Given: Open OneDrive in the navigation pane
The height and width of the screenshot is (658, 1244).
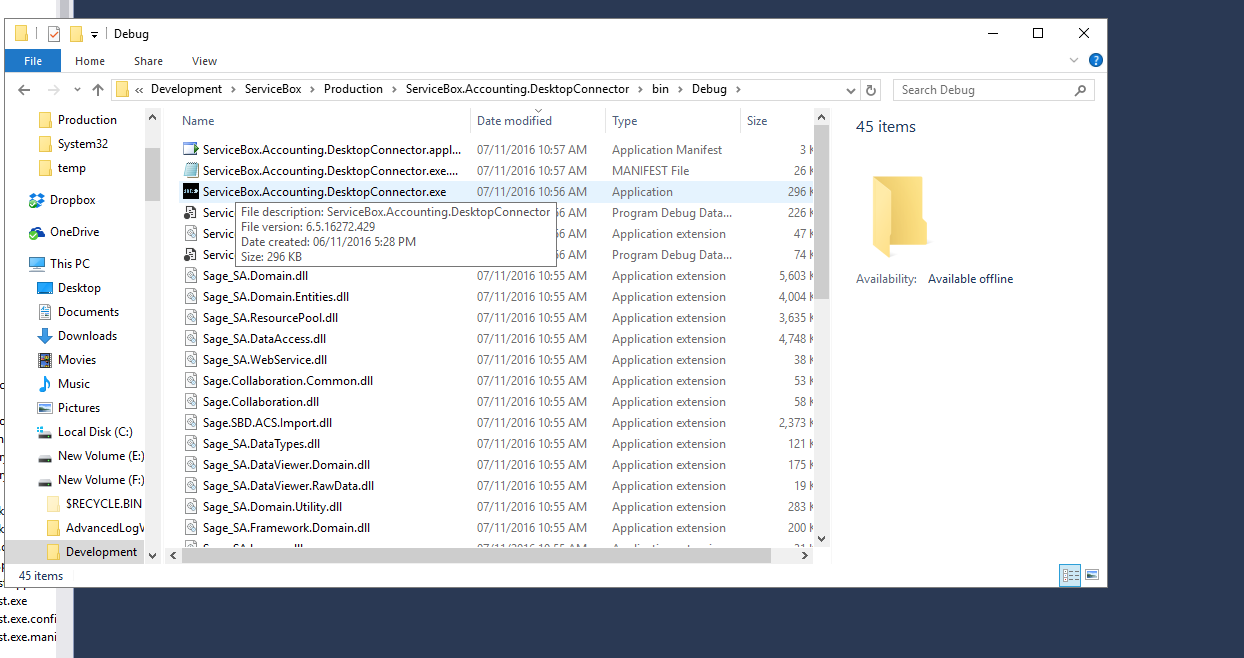Looking at the screenshot, I should click(74, 232).
